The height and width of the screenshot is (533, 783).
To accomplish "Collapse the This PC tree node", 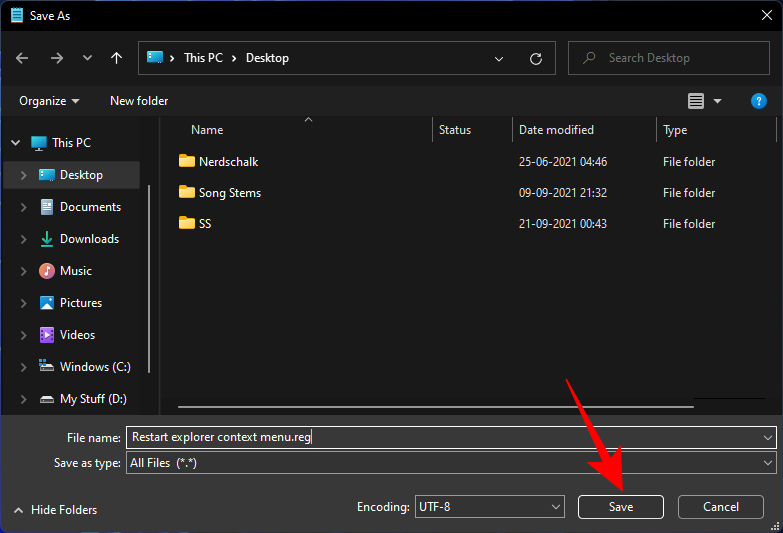I will click(x=15, y=143).
